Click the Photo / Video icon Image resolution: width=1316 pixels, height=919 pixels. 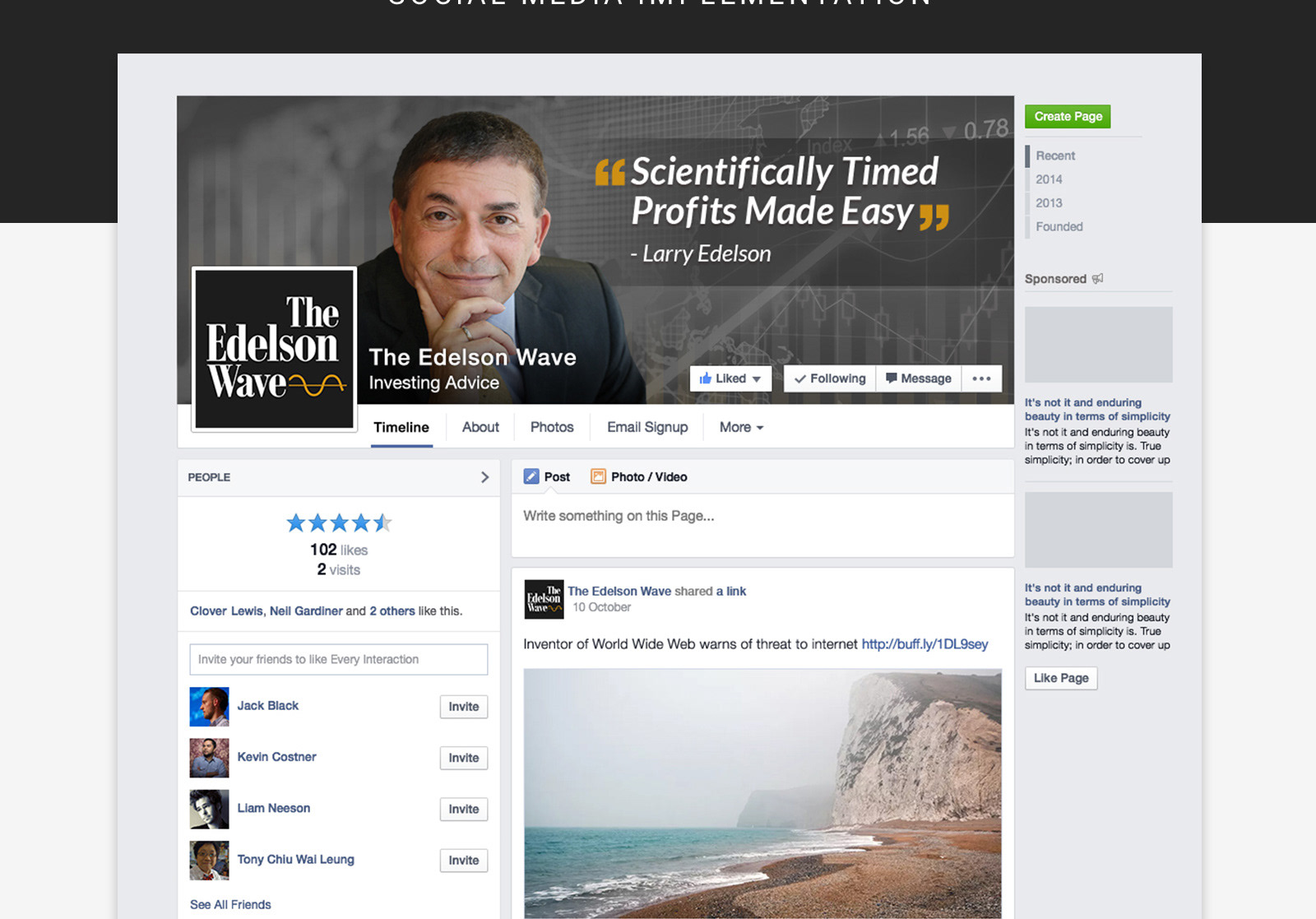tap(598, 476)
